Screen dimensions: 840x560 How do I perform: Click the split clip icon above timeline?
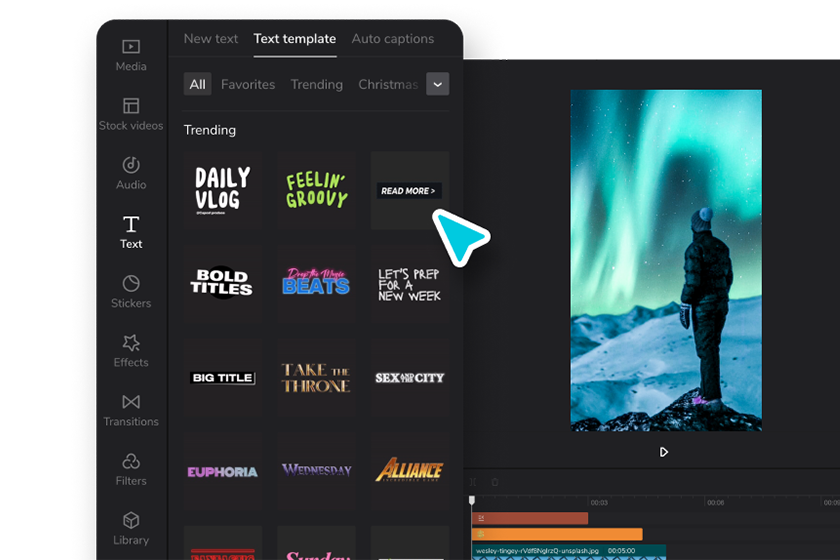coord(473,482)
